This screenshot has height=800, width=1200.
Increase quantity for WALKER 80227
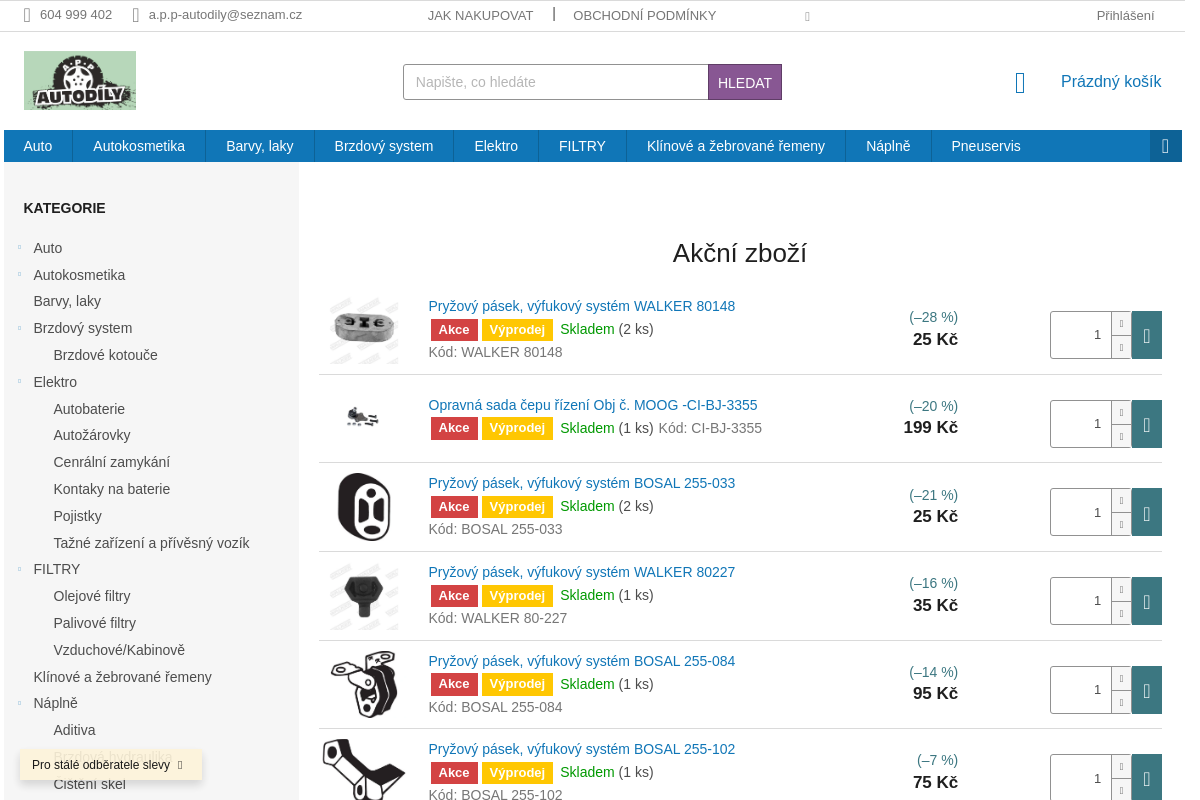point(1121,590)
